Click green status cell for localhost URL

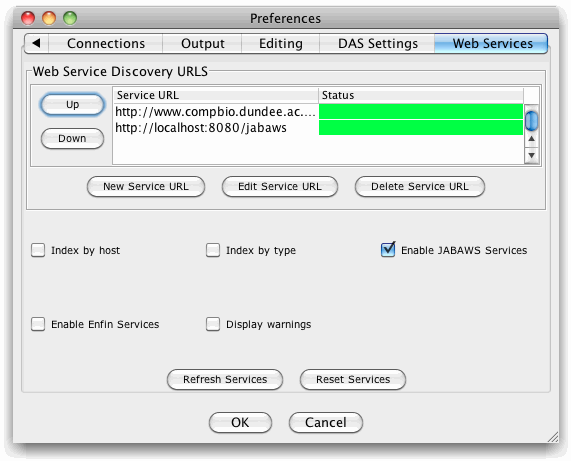pos(421,127)
